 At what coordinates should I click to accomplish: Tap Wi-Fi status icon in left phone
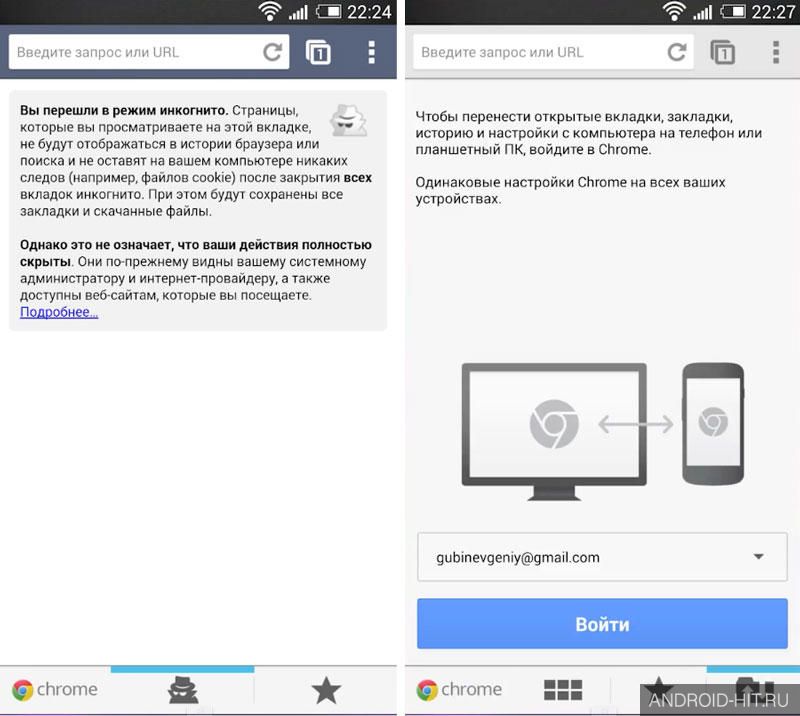(x=269, y=11)
